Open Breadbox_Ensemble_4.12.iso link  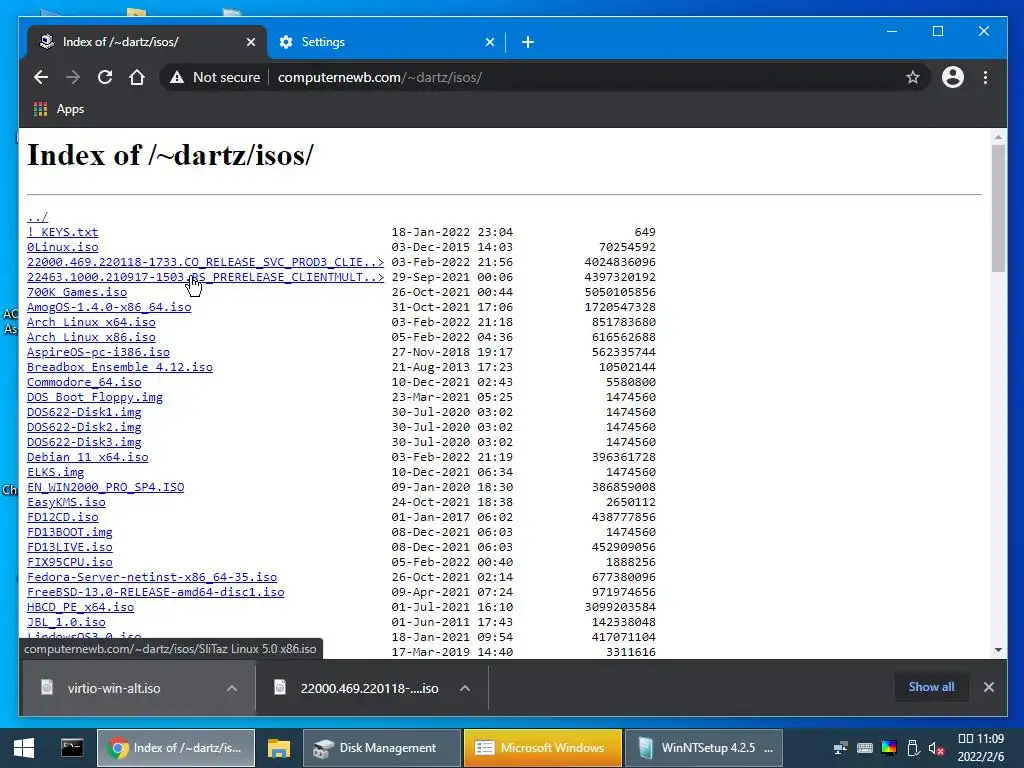[120, 367]
